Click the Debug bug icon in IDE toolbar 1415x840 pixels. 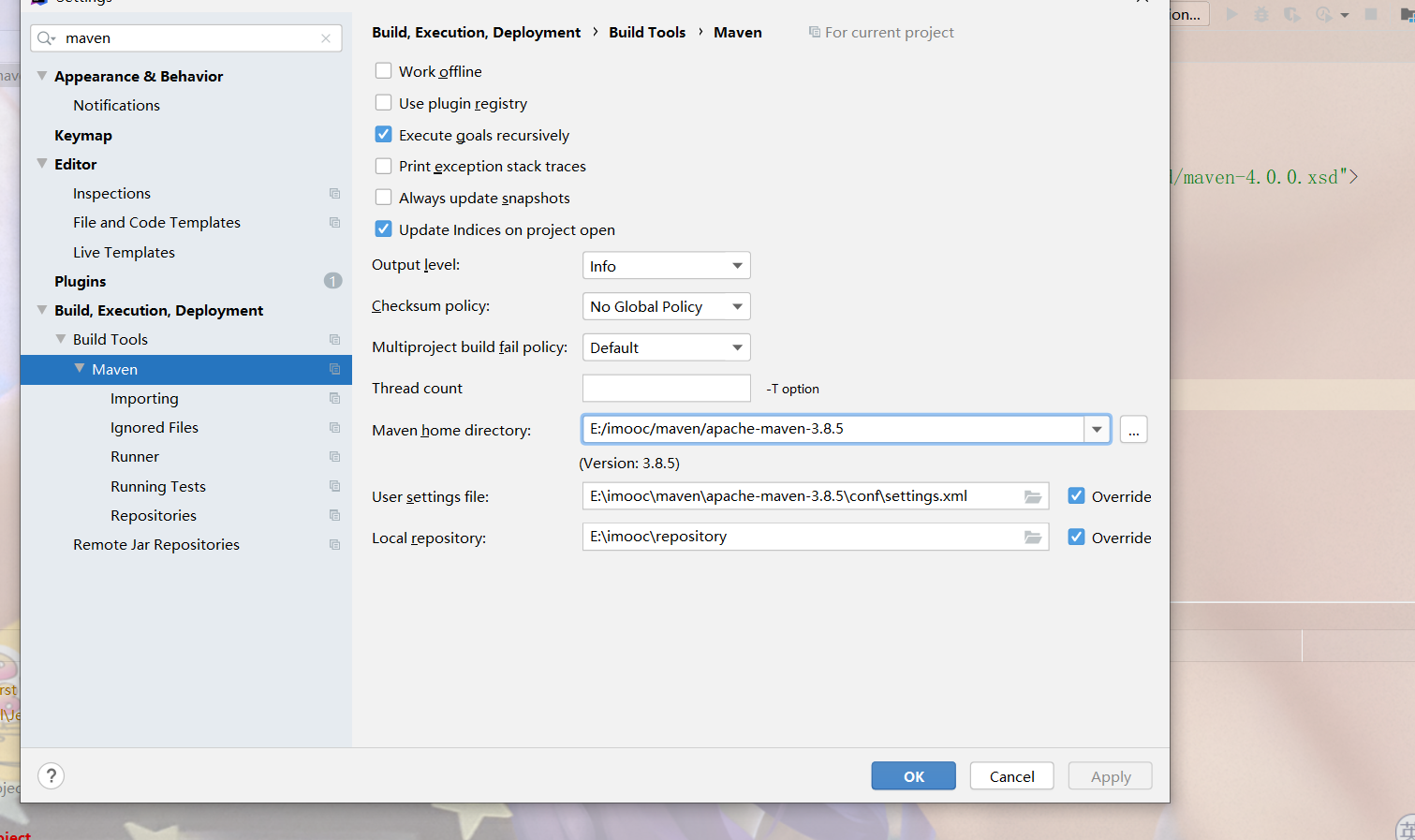pos(1261,14)
